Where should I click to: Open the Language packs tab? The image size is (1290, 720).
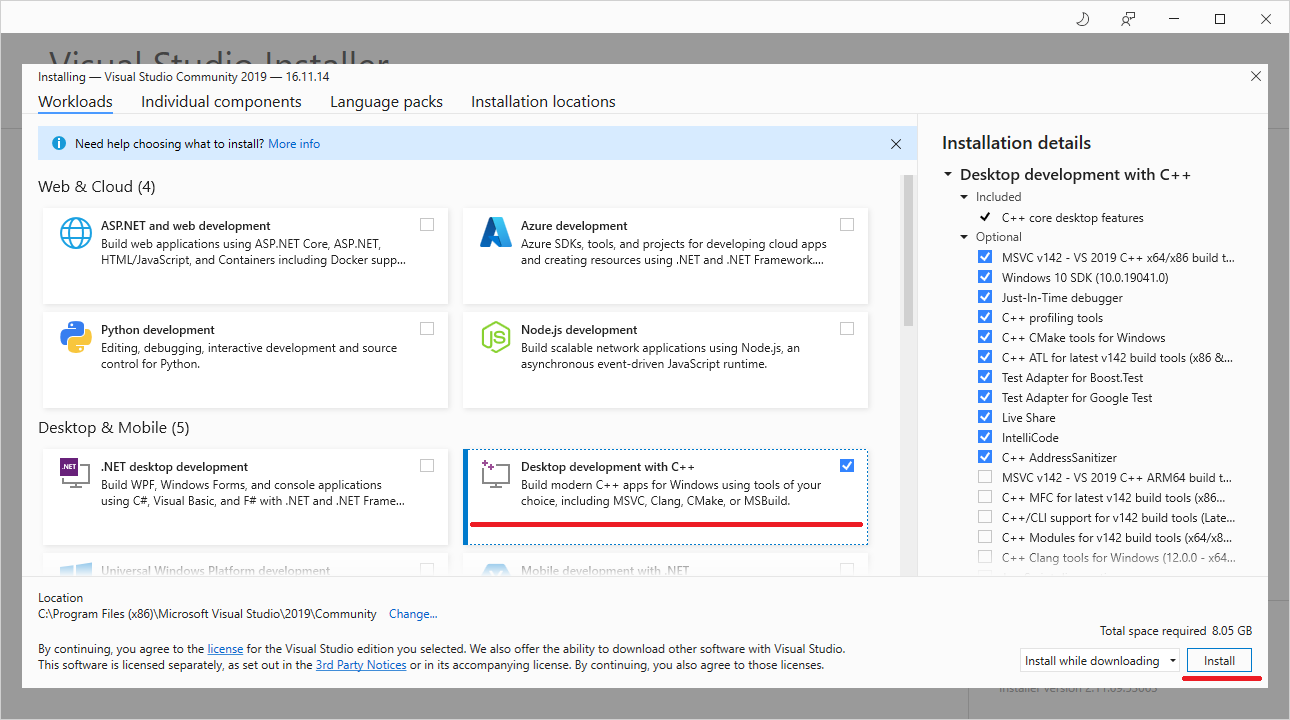tap(386, 102)
